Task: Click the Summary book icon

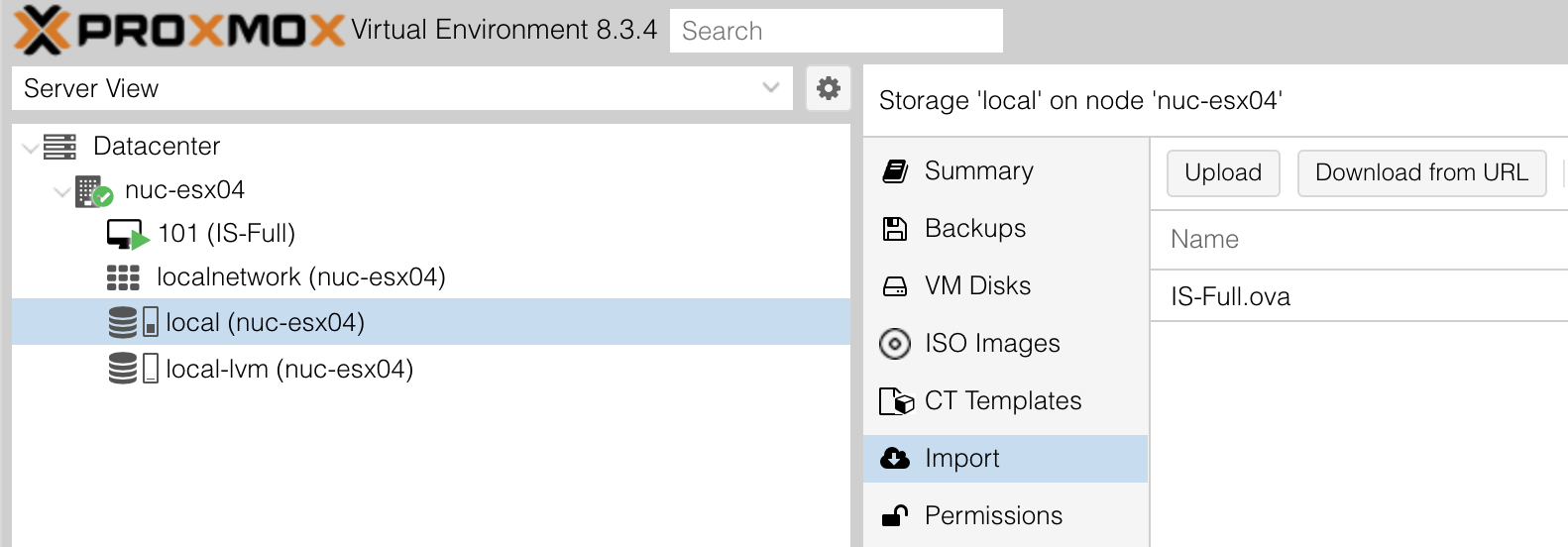Action: click(x=895, y=171)
